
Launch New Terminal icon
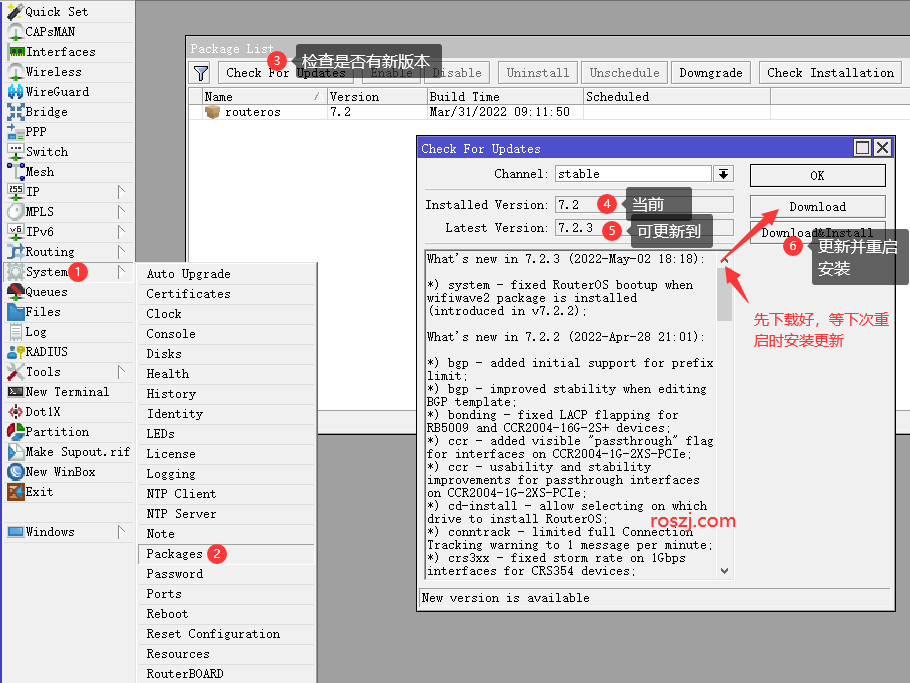(15, 392)
